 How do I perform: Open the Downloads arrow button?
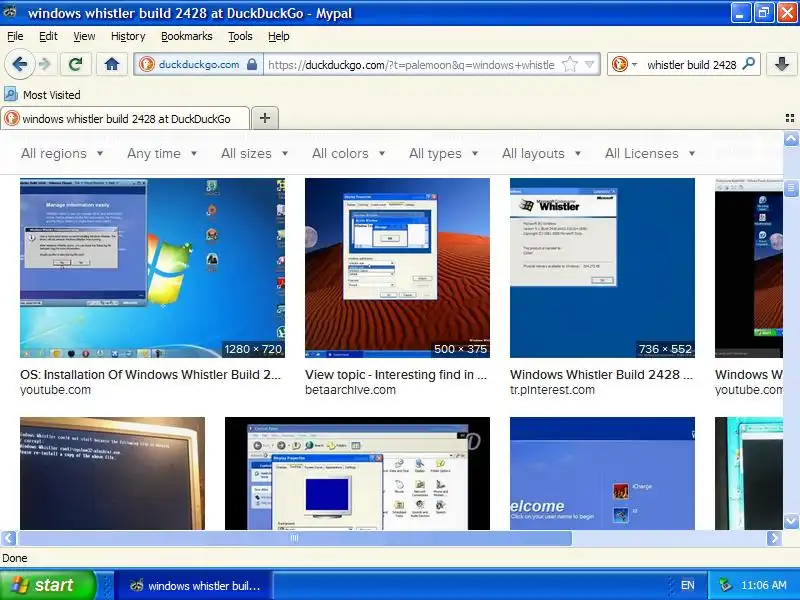(x=781, y=64)
